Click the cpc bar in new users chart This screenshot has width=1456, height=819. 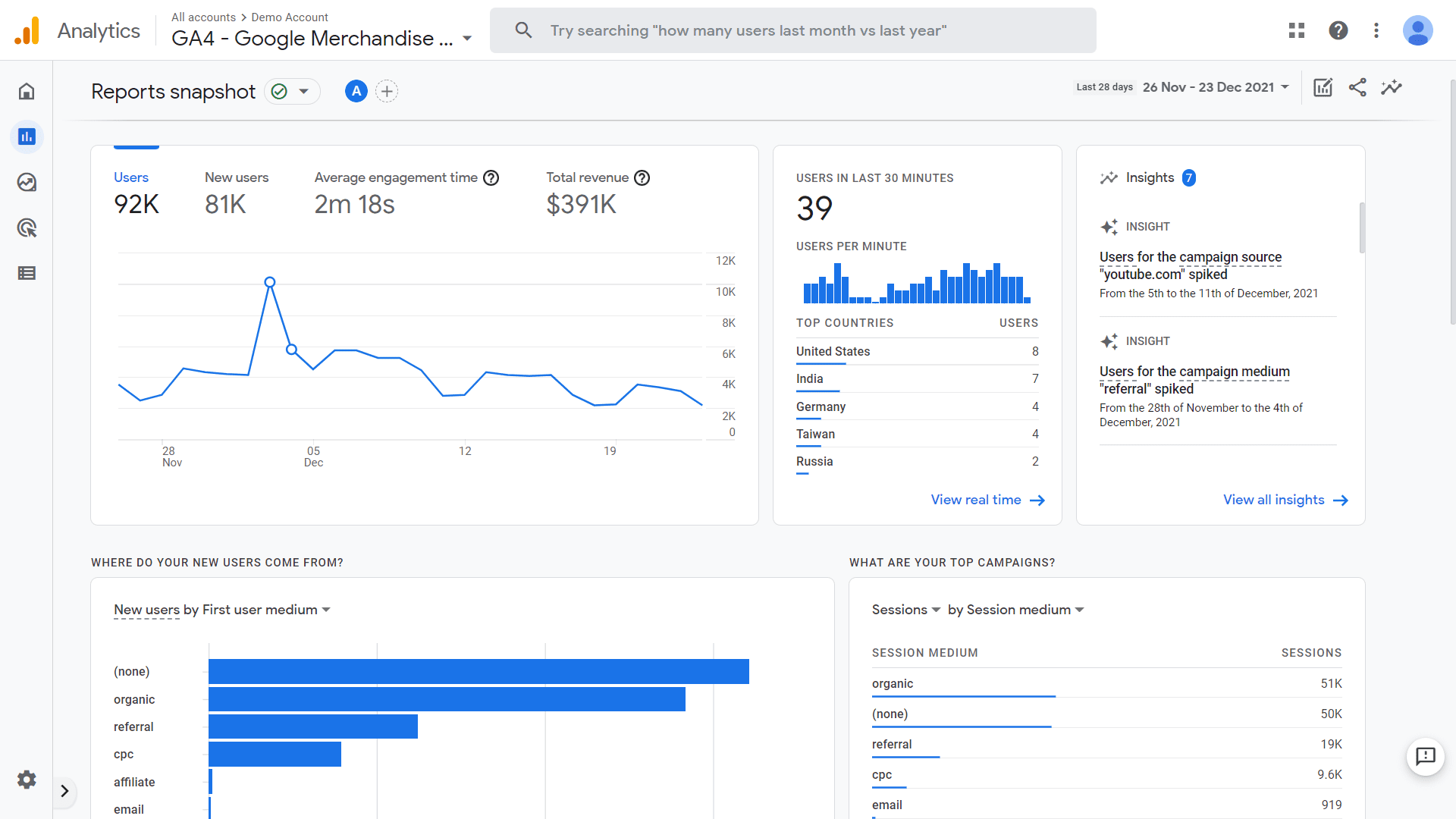pos(275,755)
